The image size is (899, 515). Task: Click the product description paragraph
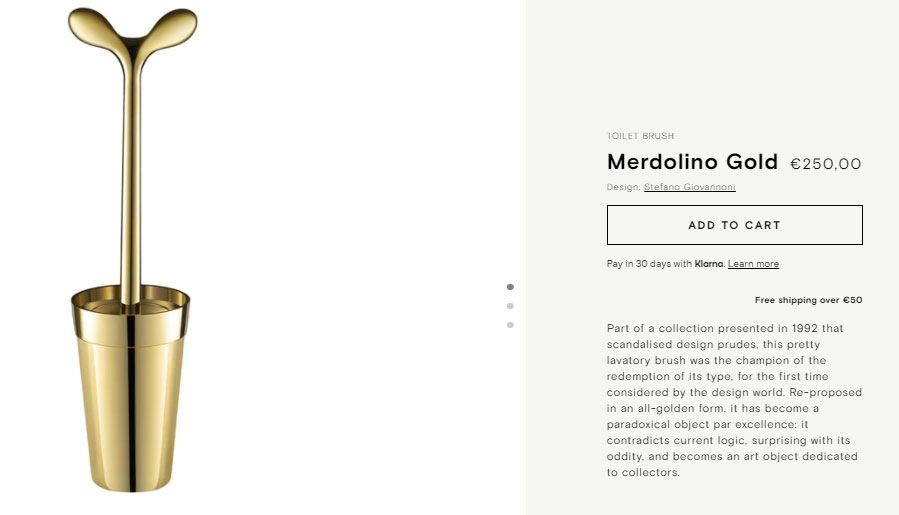click(734, 400)
